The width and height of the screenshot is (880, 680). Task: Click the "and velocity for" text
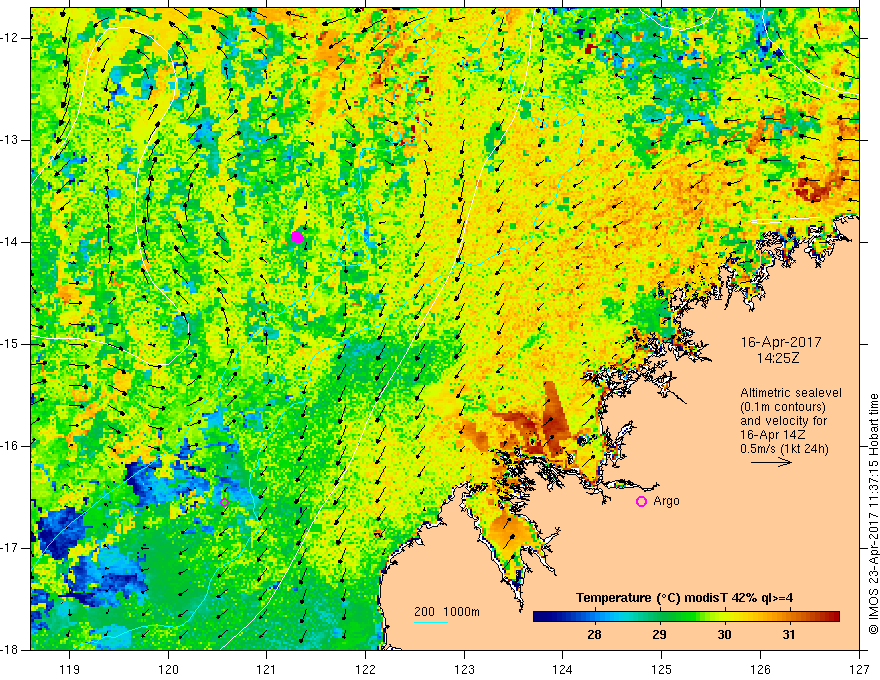(783, 421)
